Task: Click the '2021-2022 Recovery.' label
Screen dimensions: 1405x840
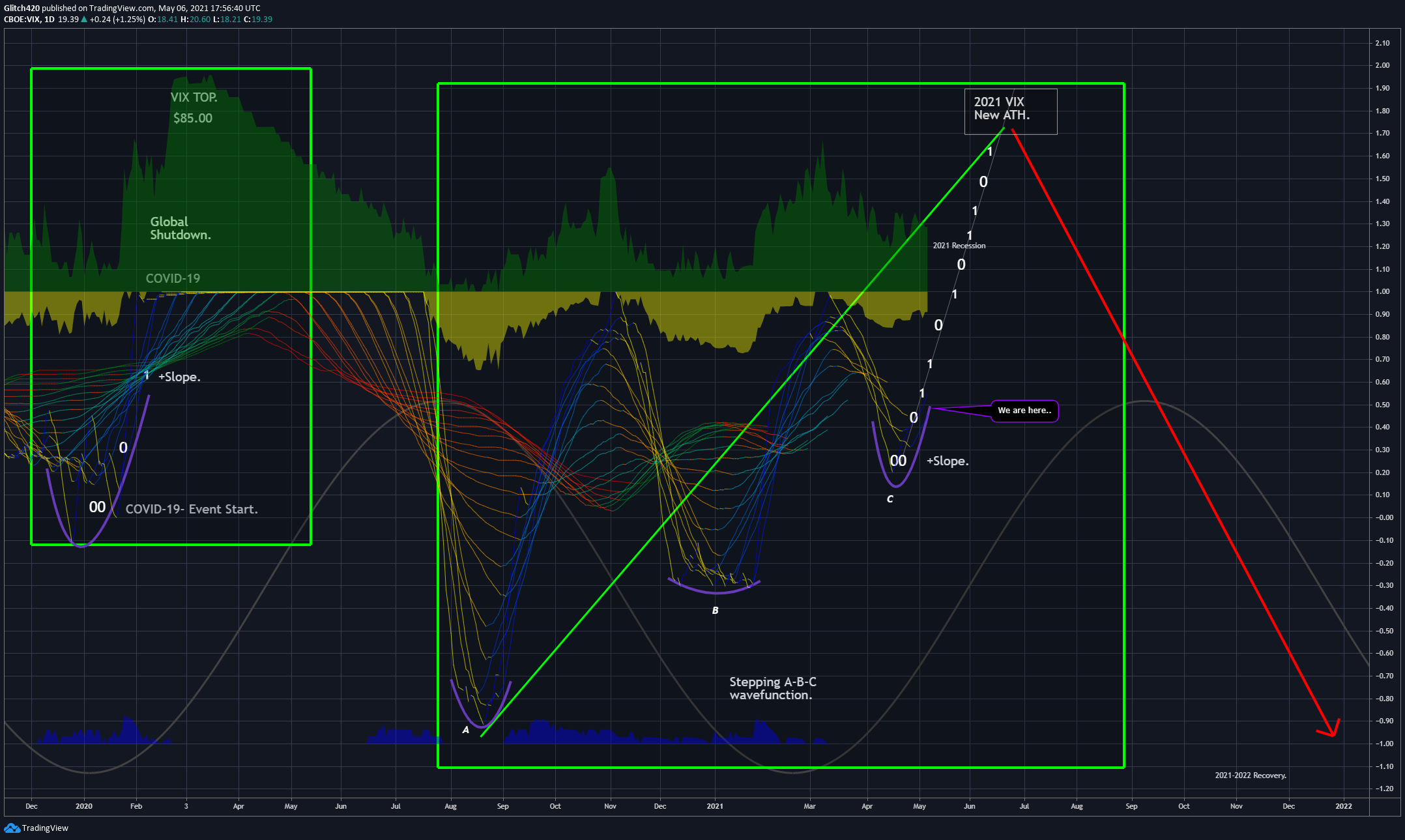Action: tap(1251, 775)
